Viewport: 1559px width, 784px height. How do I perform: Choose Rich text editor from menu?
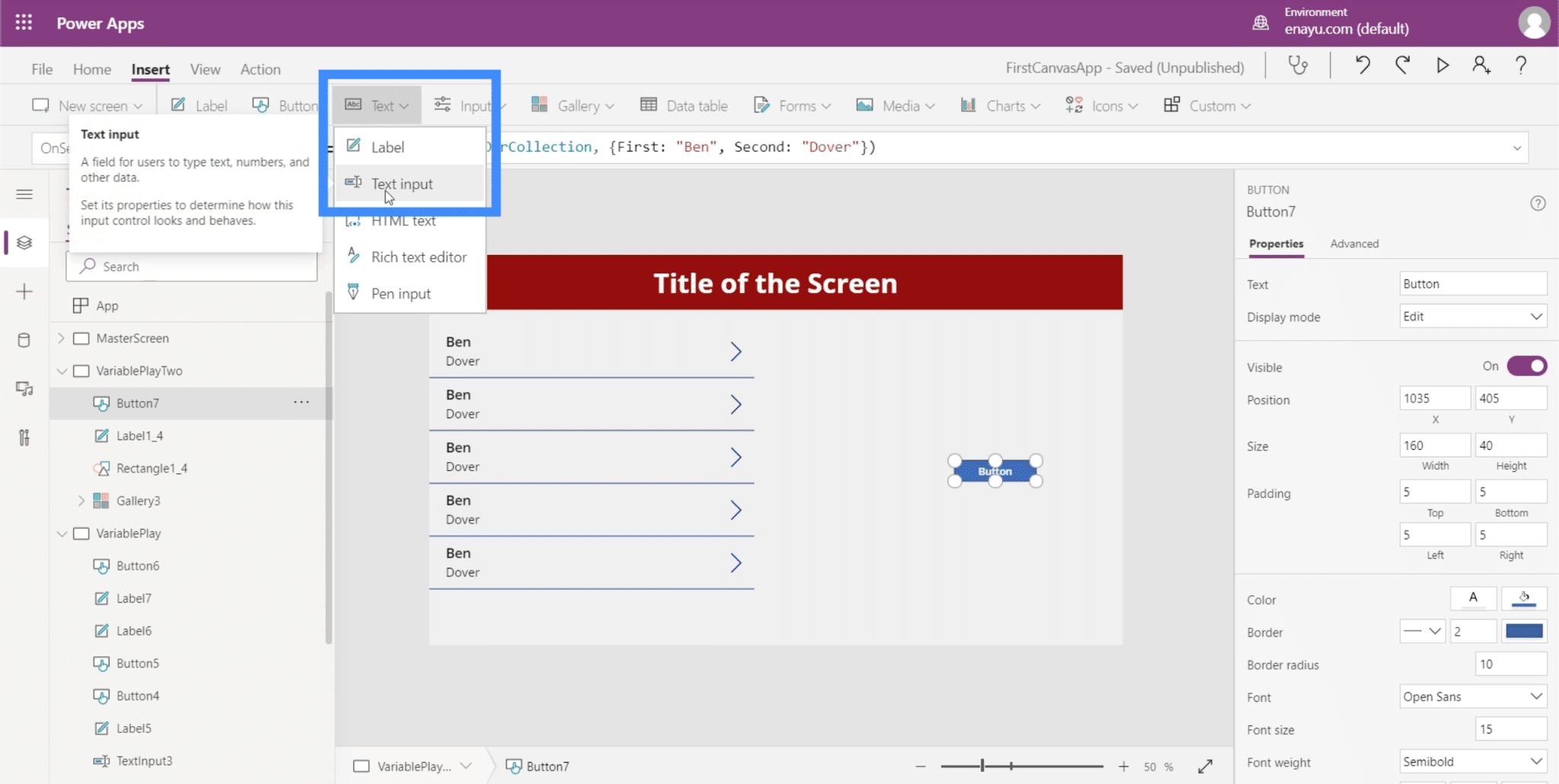coord(410,257)
